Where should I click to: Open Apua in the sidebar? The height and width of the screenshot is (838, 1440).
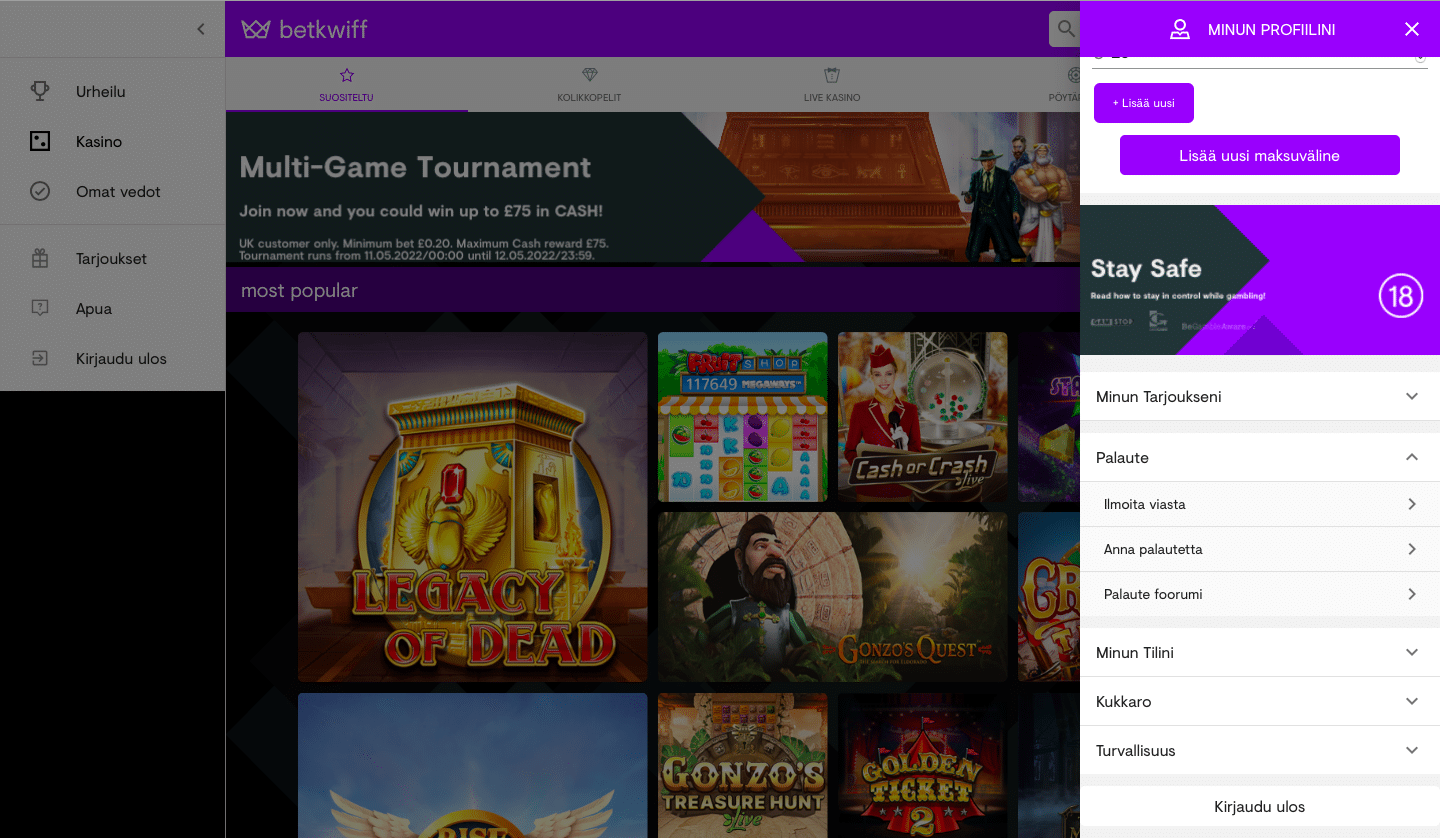[112, 308]
